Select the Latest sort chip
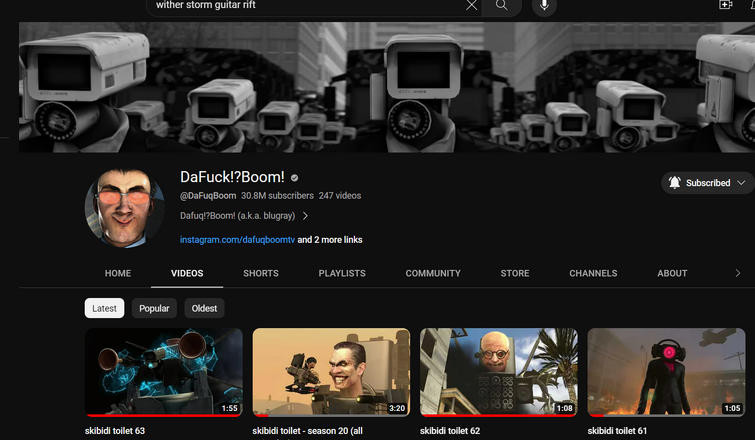This screenshot has width=755, height=440. click(x=104, y=308)
